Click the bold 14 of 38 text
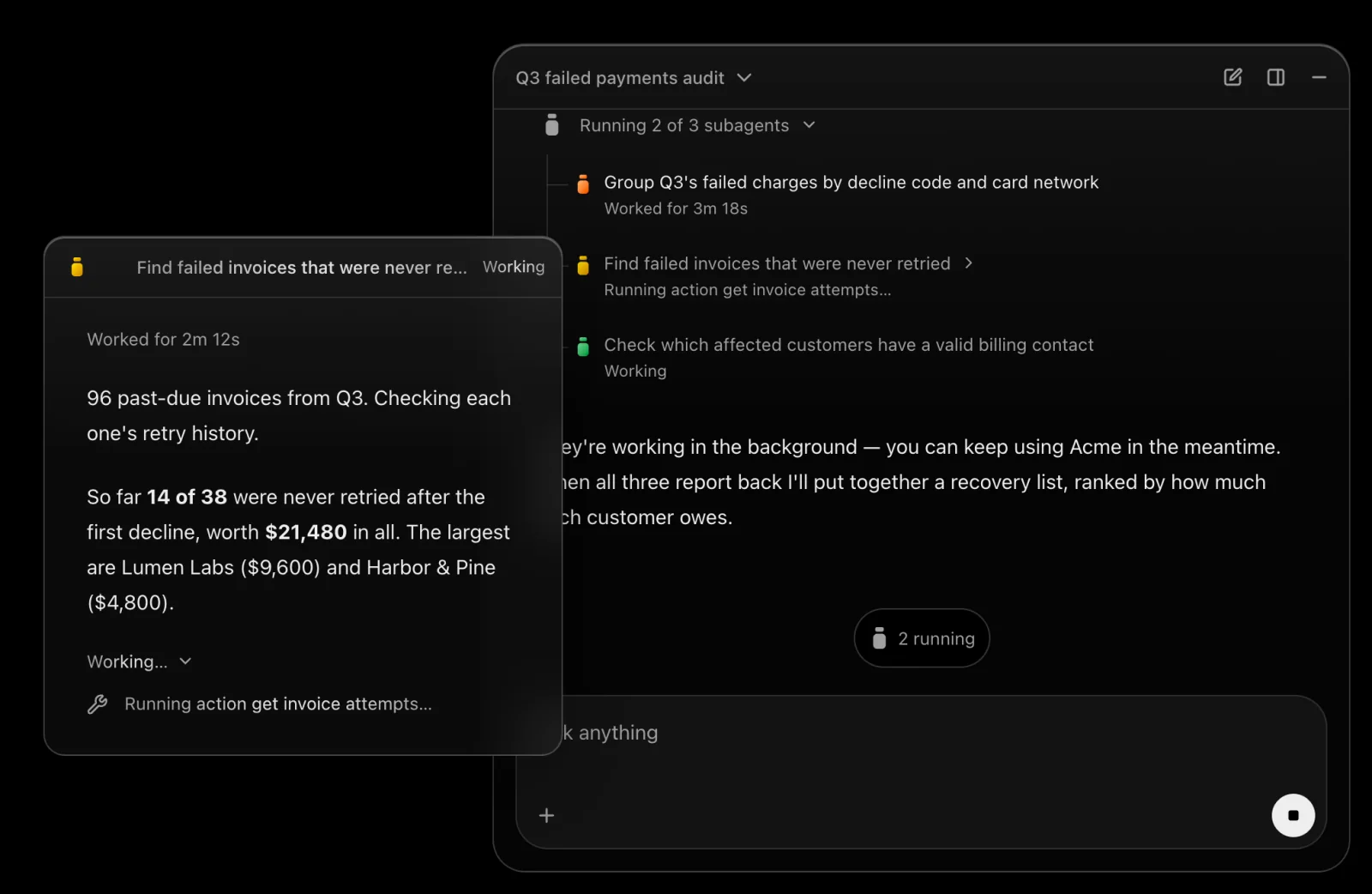This screenshot has height=894, width=1372. (x=187, y=498)
